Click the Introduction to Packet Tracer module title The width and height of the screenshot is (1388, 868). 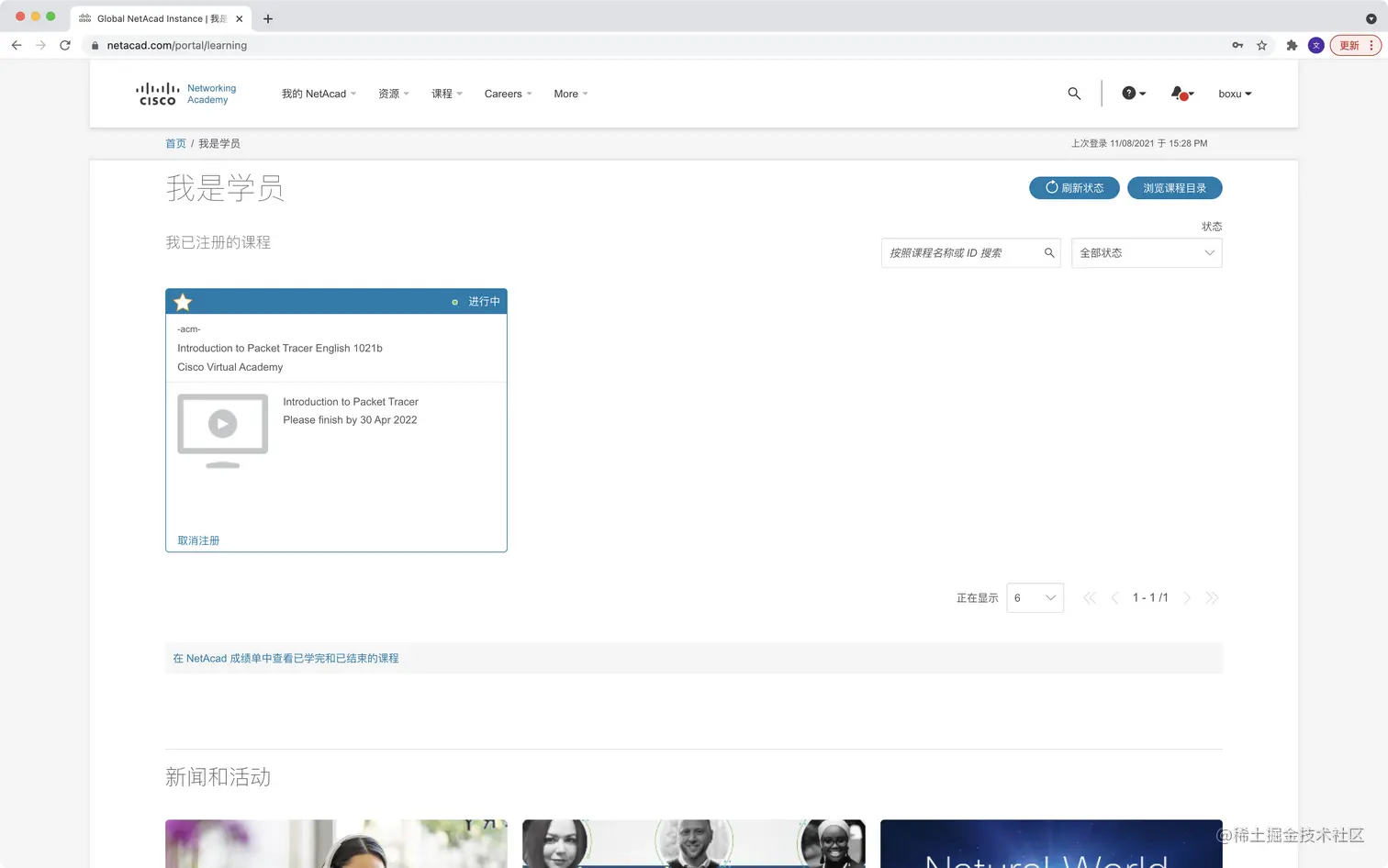[x=351, y=402]
